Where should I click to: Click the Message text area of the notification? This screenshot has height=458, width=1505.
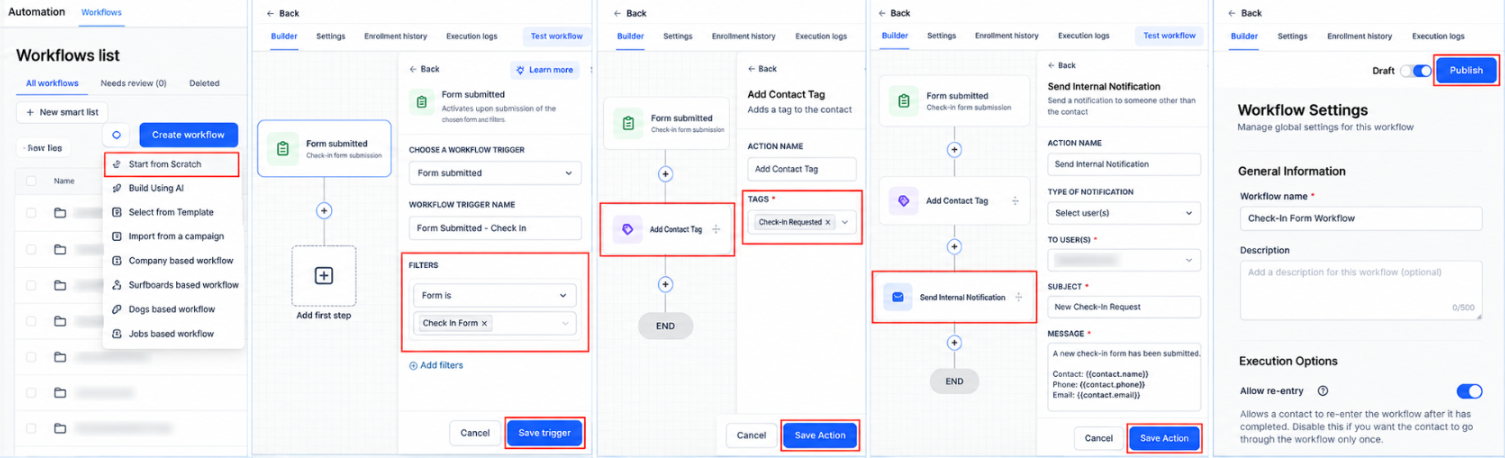pos(1124,377)
